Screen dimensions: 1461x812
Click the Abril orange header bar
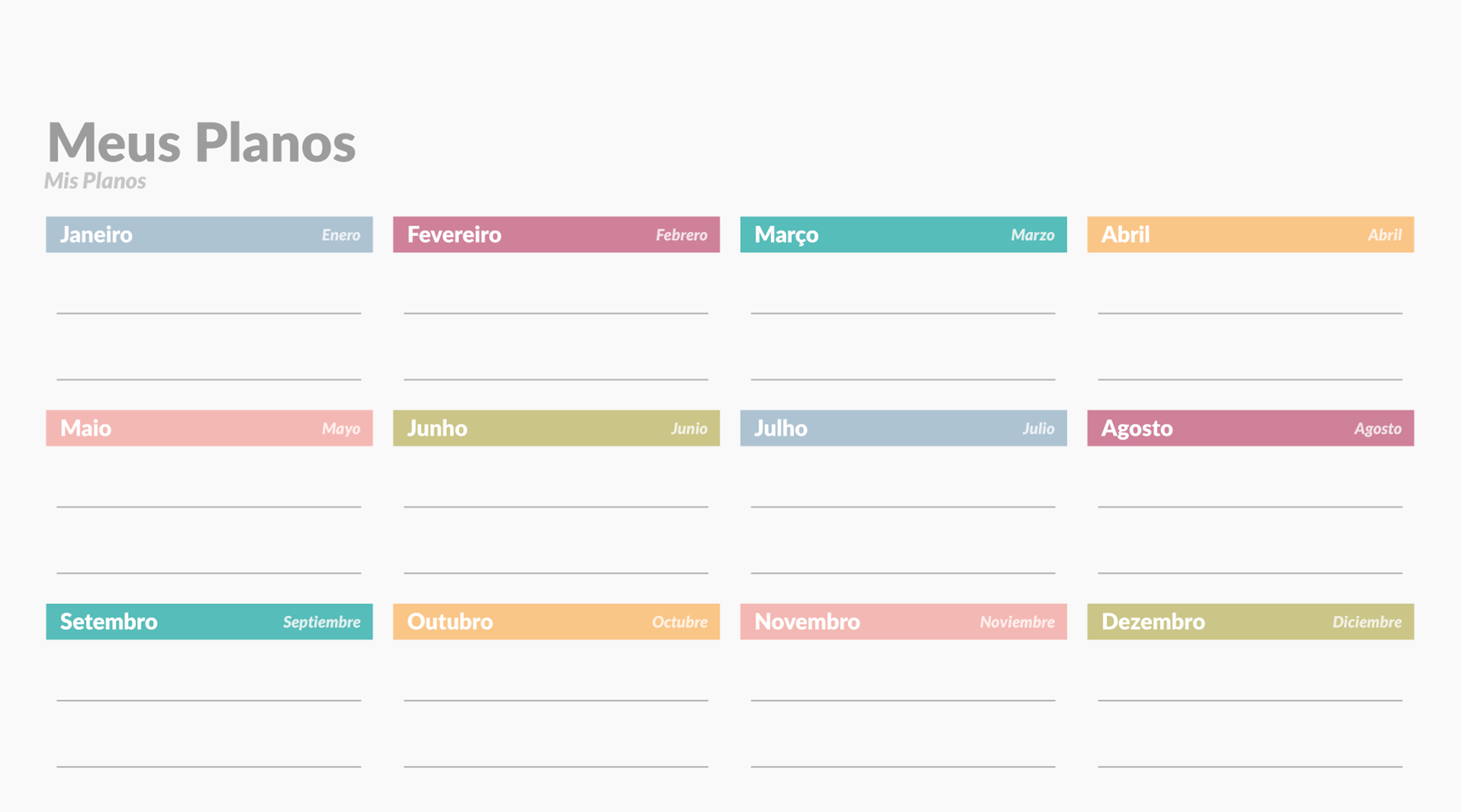click(1250, 234)
